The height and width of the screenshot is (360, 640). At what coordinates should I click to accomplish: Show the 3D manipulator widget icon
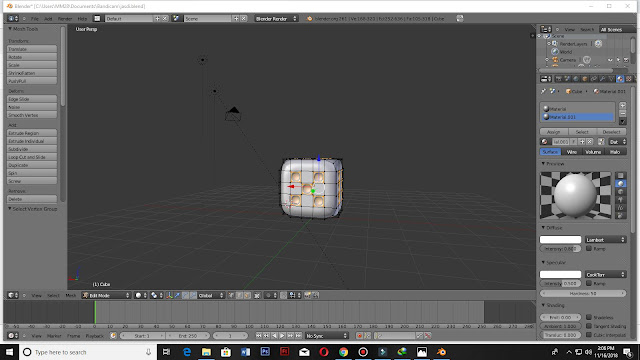tap(169, 295)
